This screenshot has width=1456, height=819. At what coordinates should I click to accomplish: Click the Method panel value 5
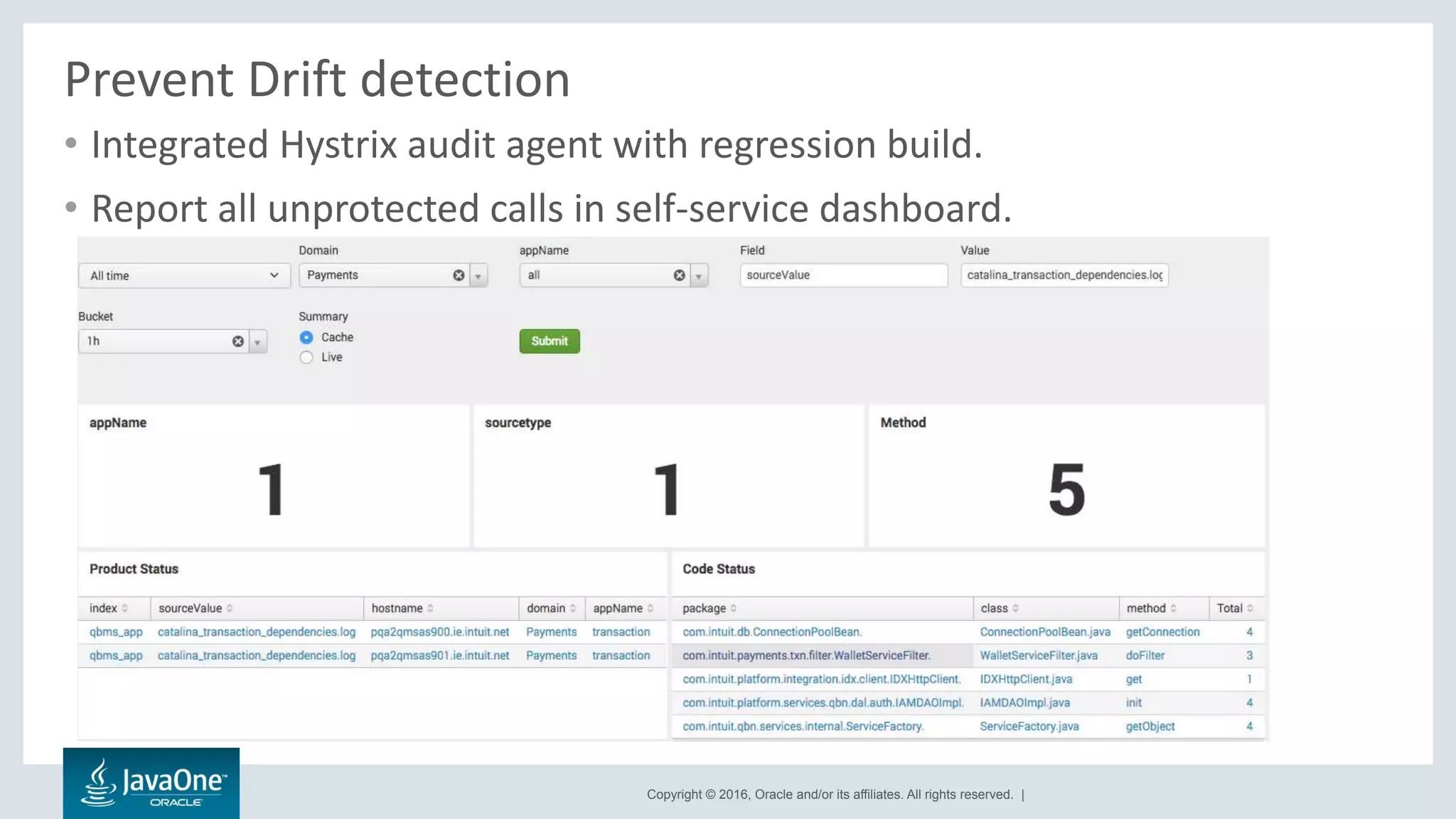pos(1067,489)
